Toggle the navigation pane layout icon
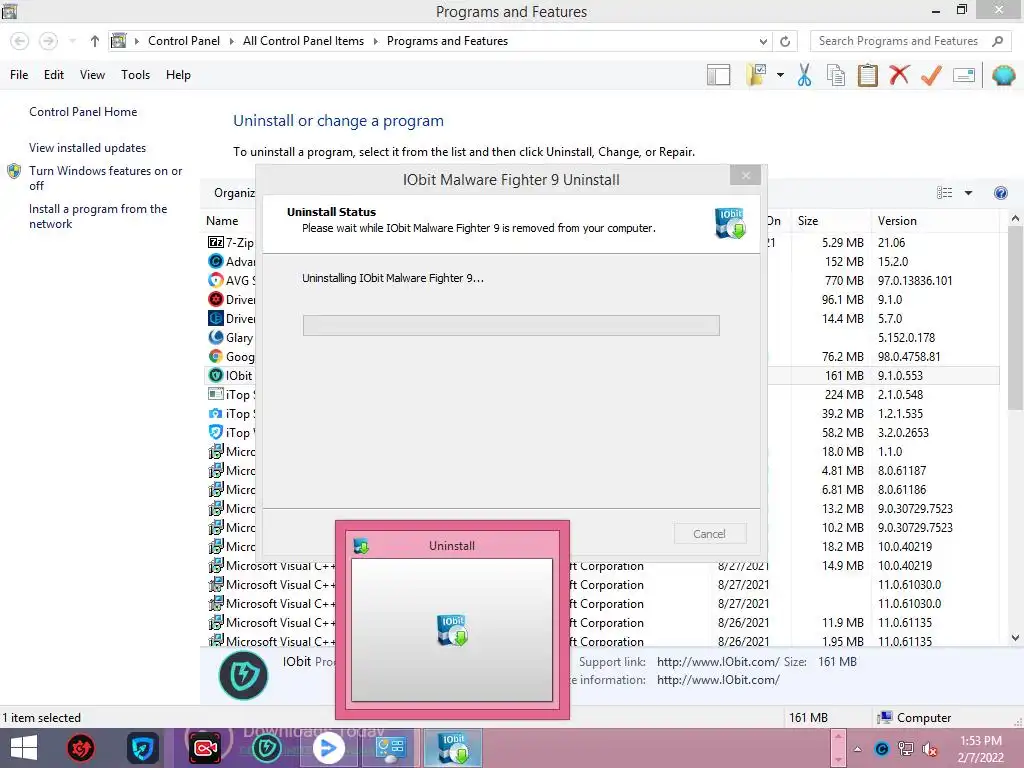The width and height of the screenshot is (1024, 768). [x=718, y=75]
